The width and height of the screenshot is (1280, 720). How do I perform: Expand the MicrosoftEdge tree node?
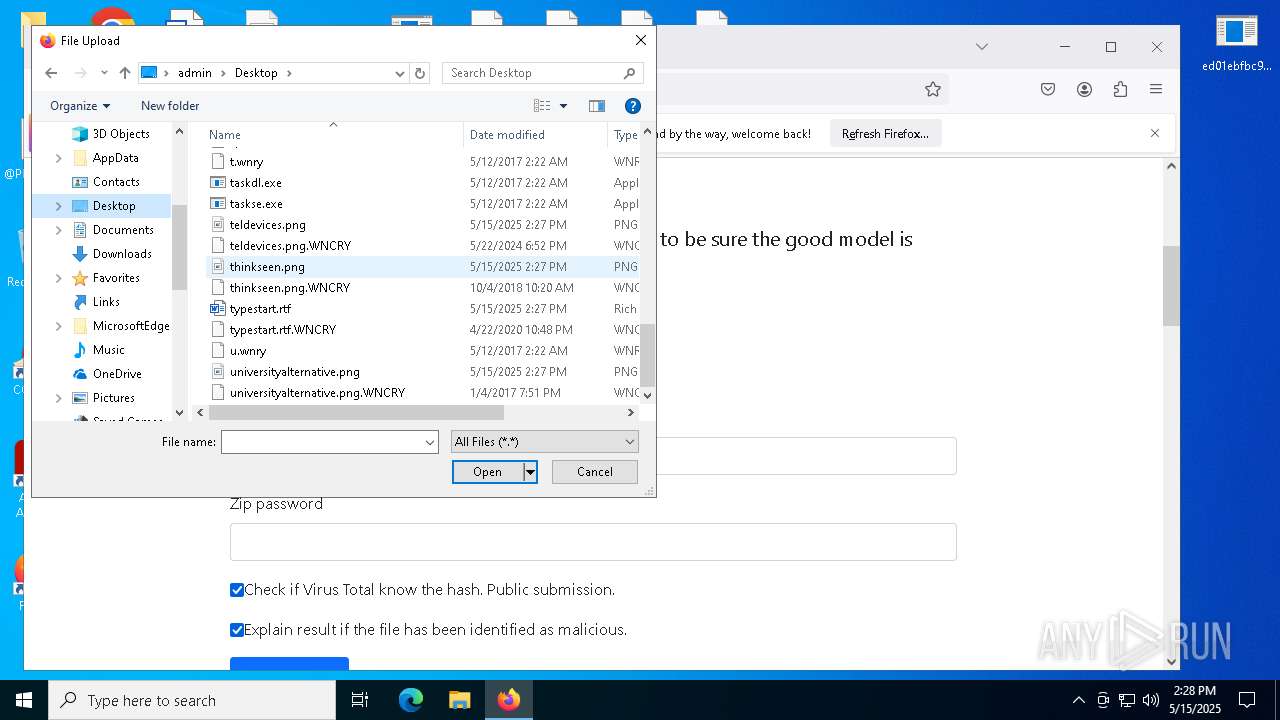coord(58,326)
